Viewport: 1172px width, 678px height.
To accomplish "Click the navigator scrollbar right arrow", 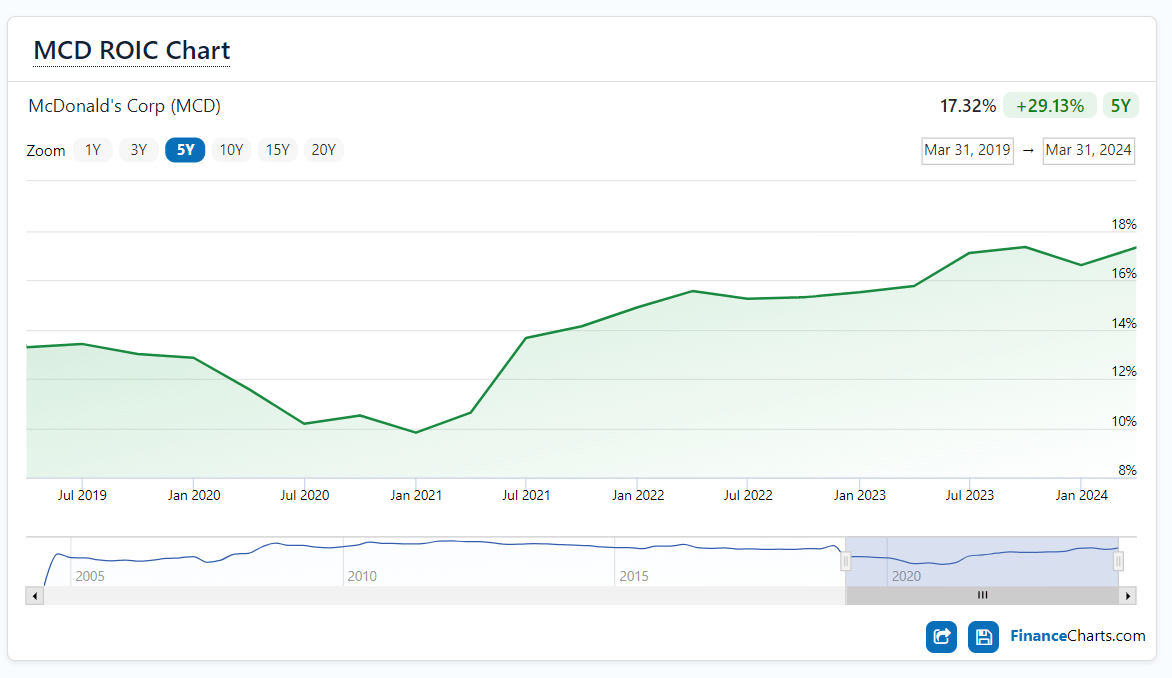I will 1128,595.
